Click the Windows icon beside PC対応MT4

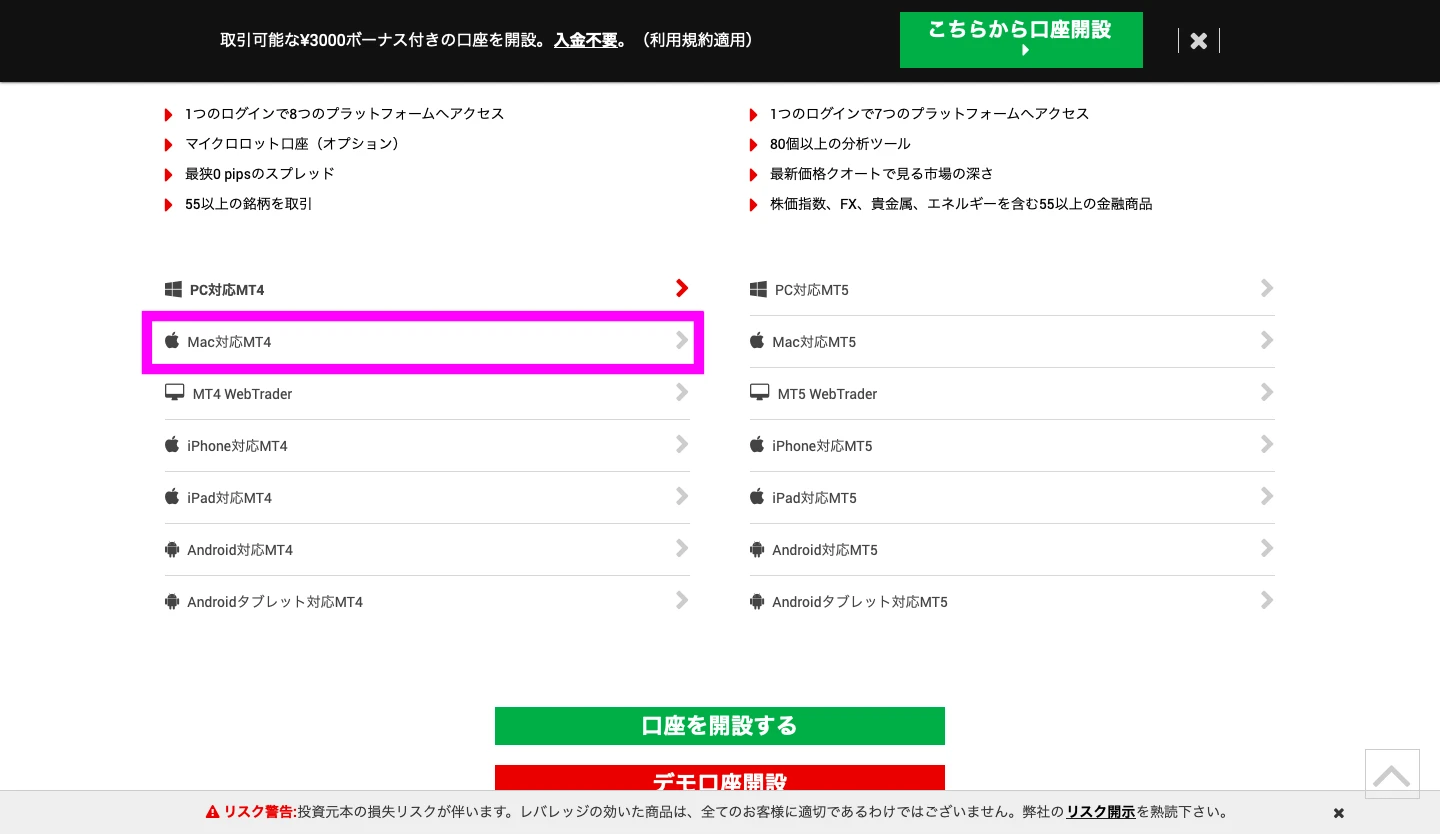[174, 290]
